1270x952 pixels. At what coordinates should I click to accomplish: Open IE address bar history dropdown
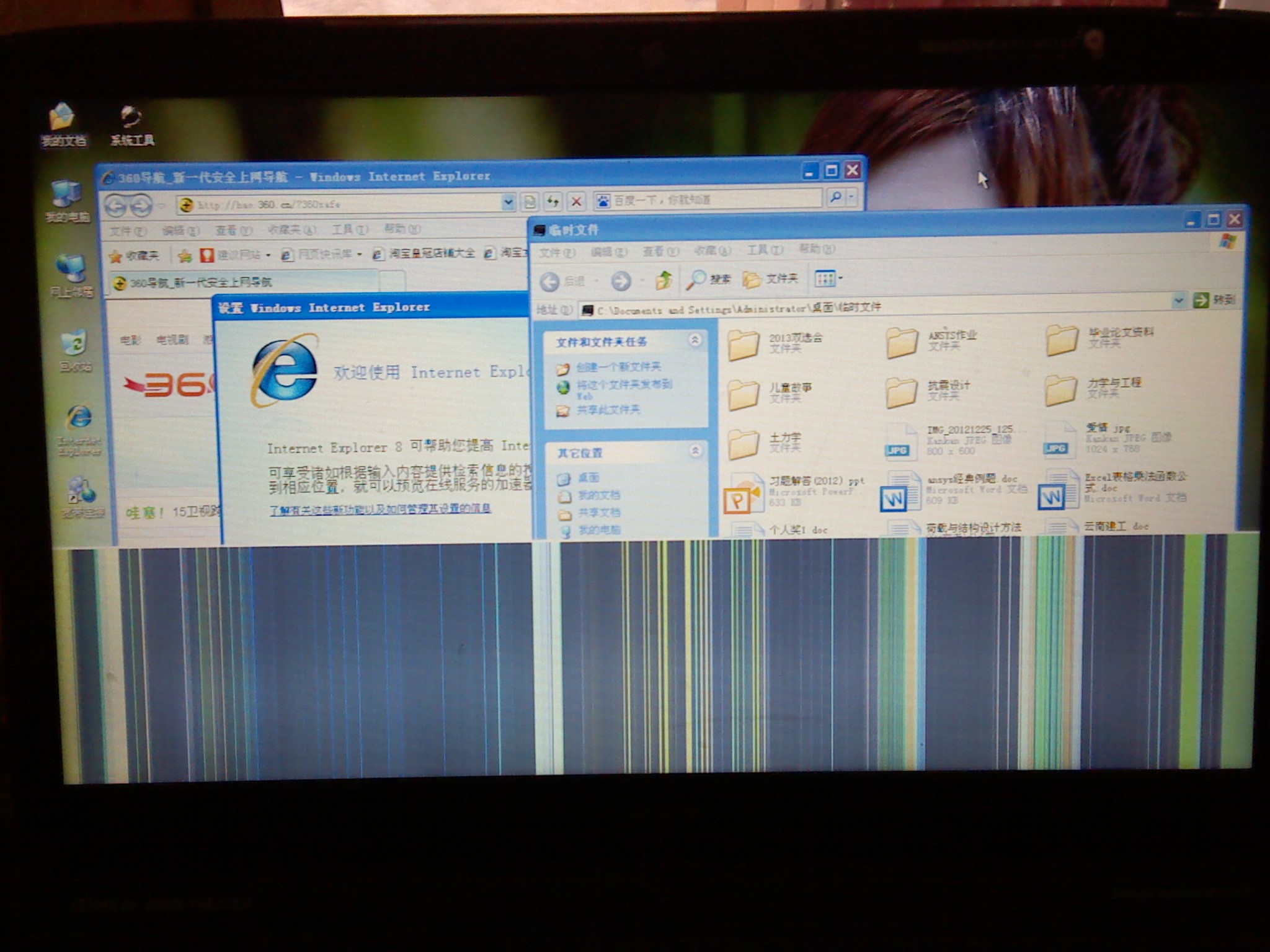pyautogui.click(x=508, y=202)
